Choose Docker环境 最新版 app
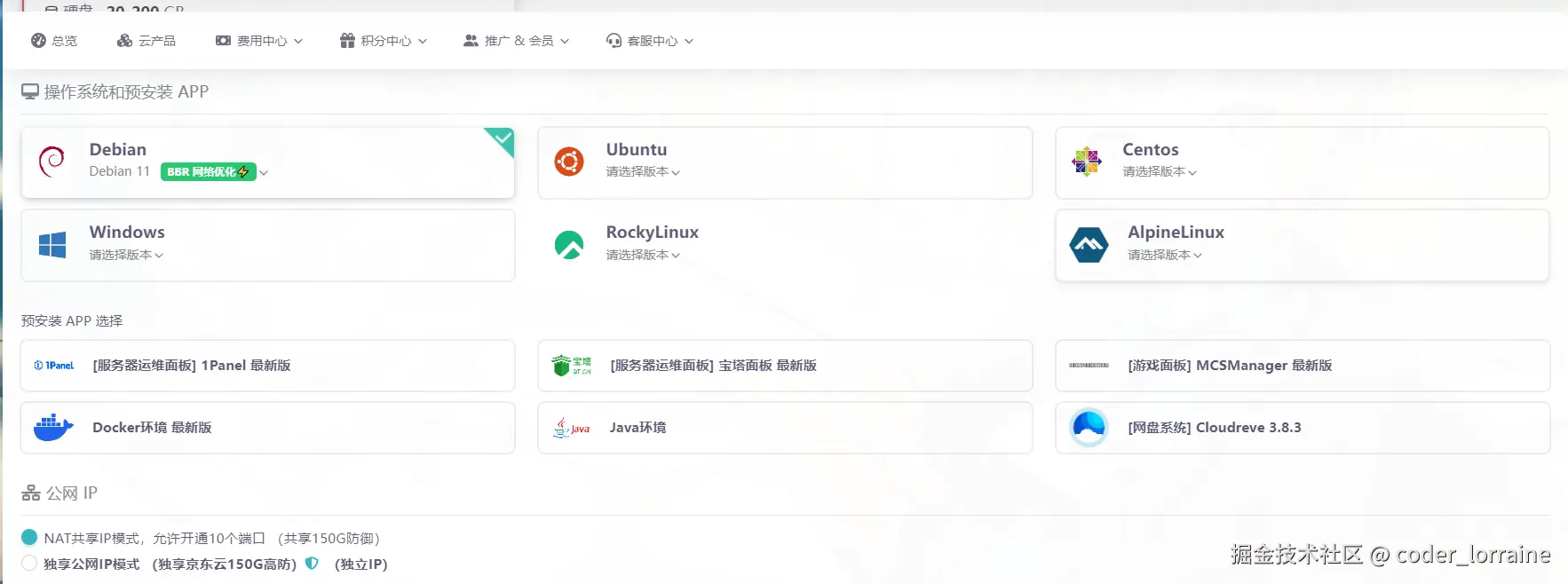 pos(267,428)
